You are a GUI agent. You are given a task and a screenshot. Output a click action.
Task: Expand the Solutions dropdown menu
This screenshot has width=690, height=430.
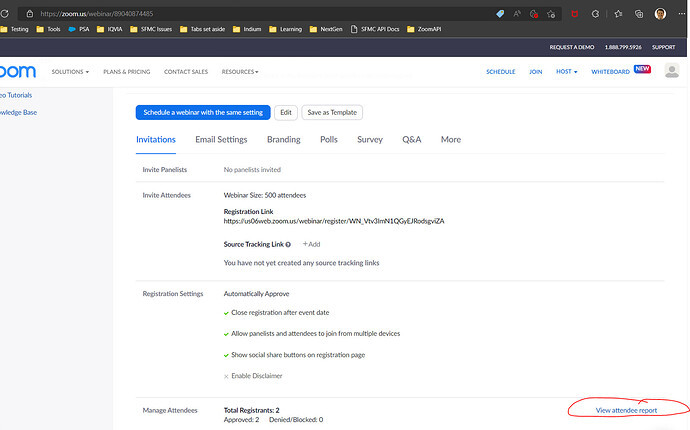click(x=70, y=72)
